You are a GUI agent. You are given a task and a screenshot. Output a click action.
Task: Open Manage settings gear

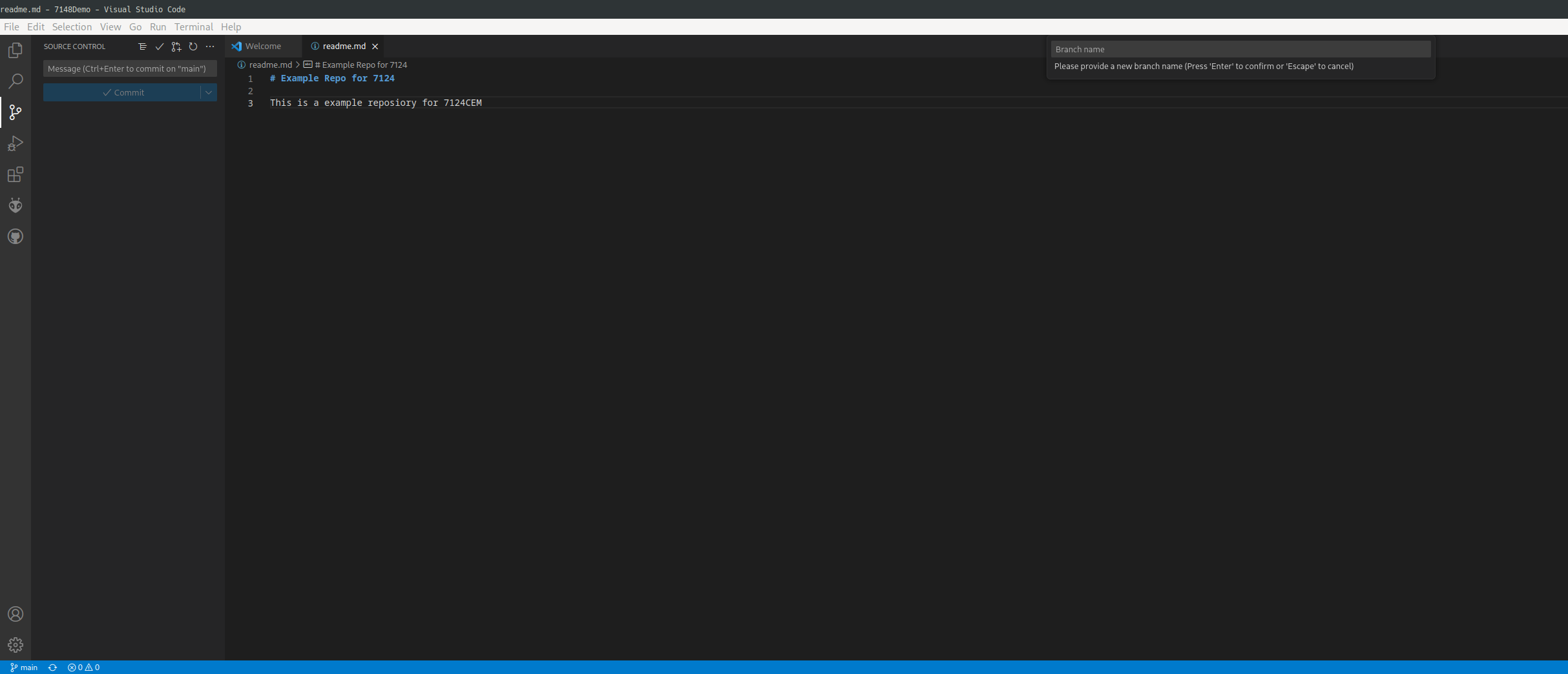point(15,644)
